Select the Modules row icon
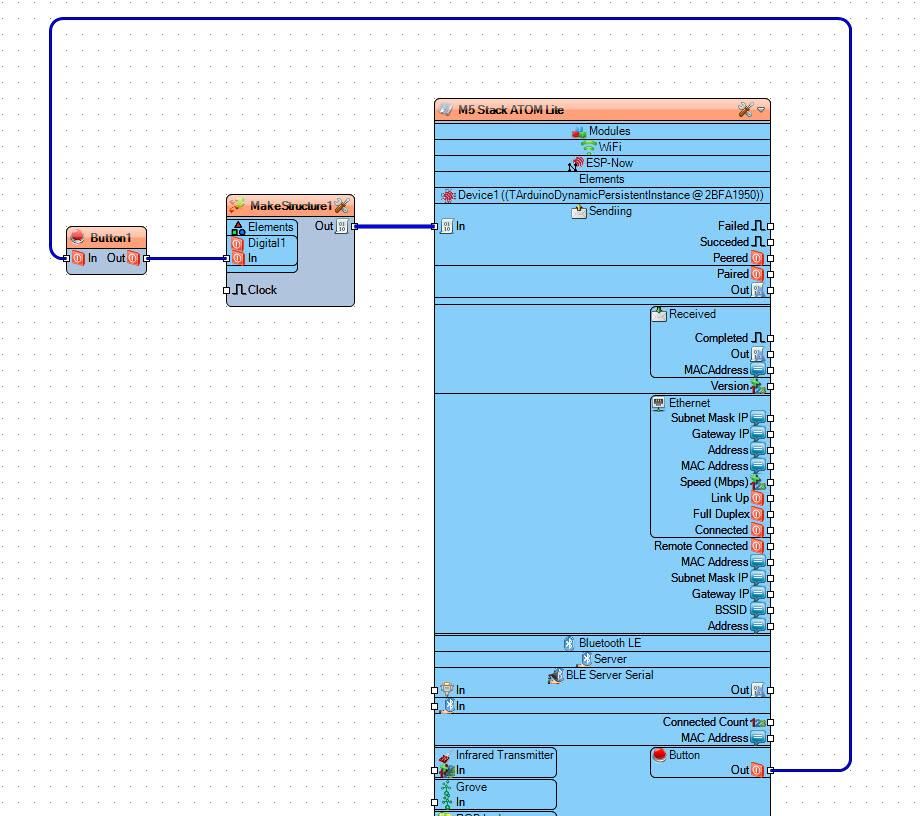The width and height of the screenshot is (920, 816). [x=579, y=131]
